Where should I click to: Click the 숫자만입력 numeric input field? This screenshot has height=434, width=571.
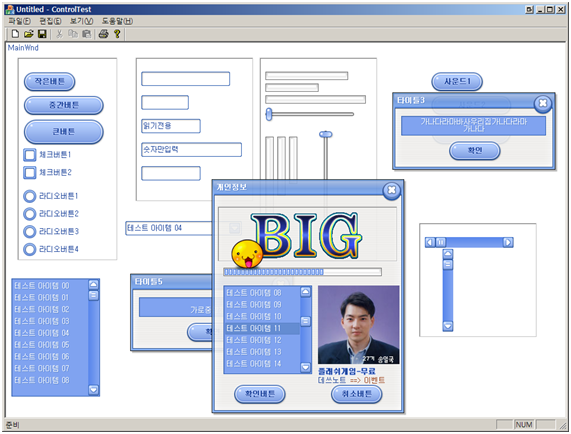[191, 150]
